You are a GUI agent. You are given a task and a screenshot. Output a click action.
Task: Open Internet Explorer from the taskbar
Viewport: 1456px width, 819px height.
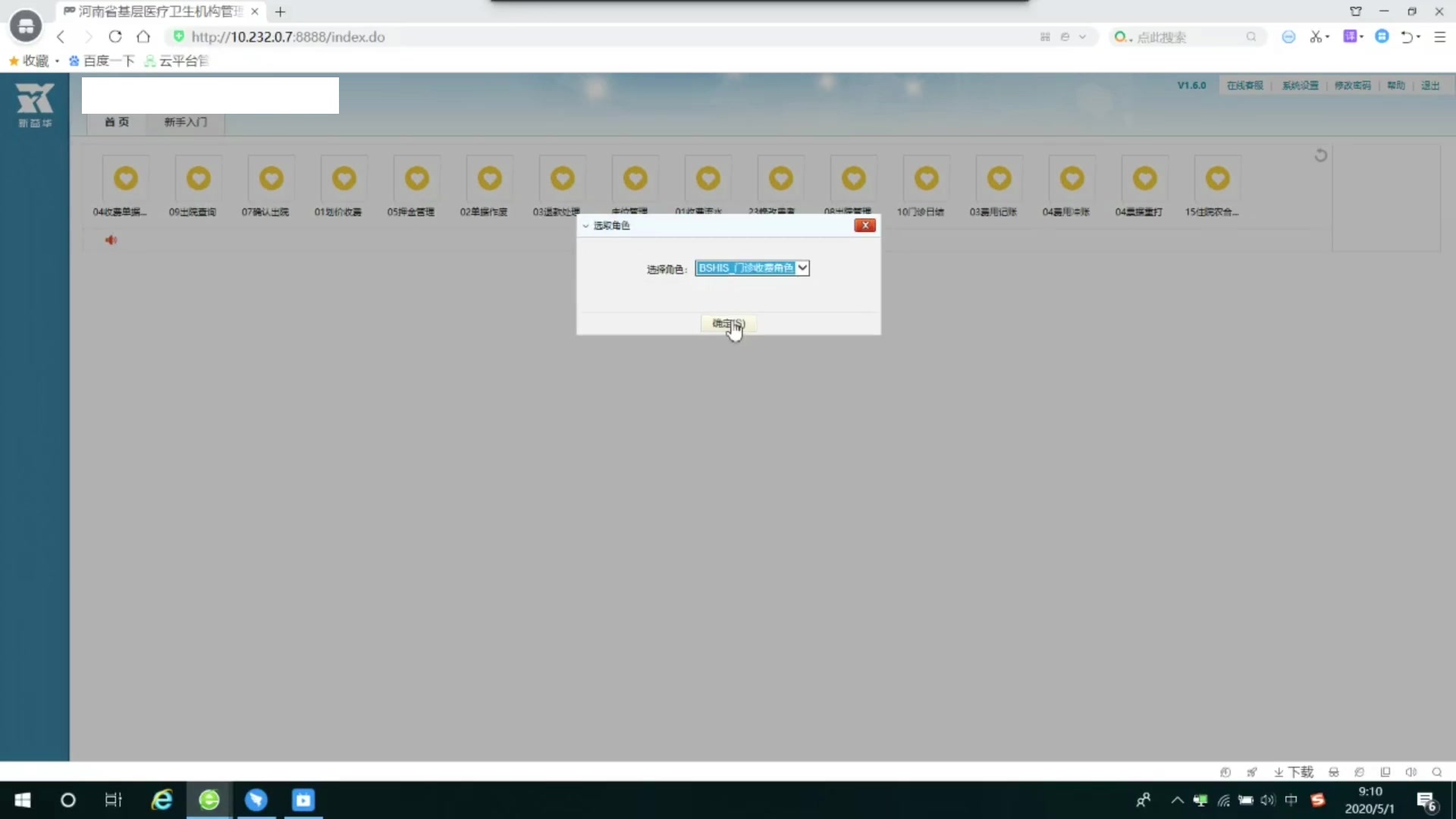point(162,800)
